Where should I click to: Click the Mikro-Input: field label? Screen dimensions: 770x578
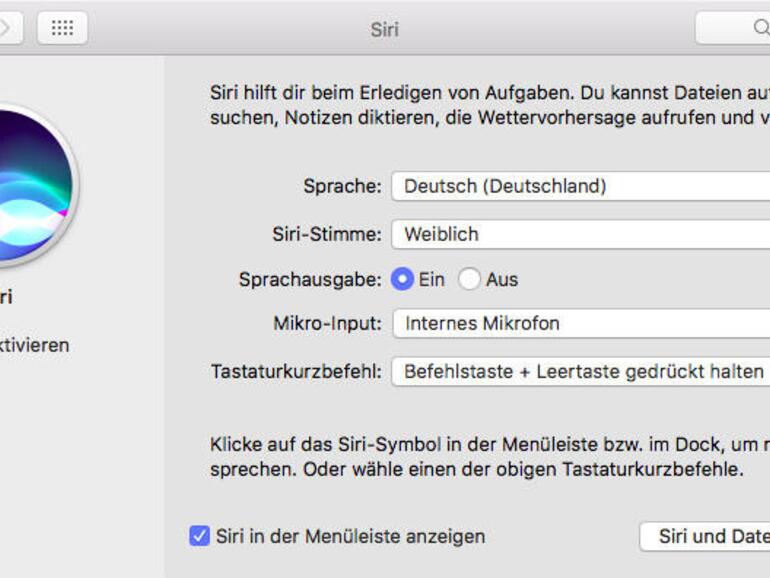[x=327, y=323]
